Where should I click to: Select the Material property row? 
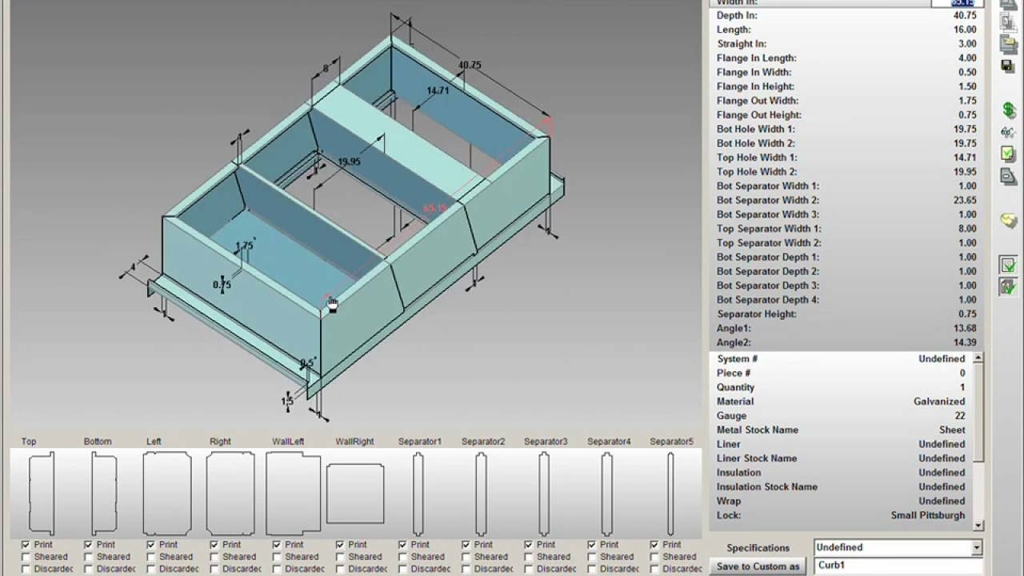[840, 402]
